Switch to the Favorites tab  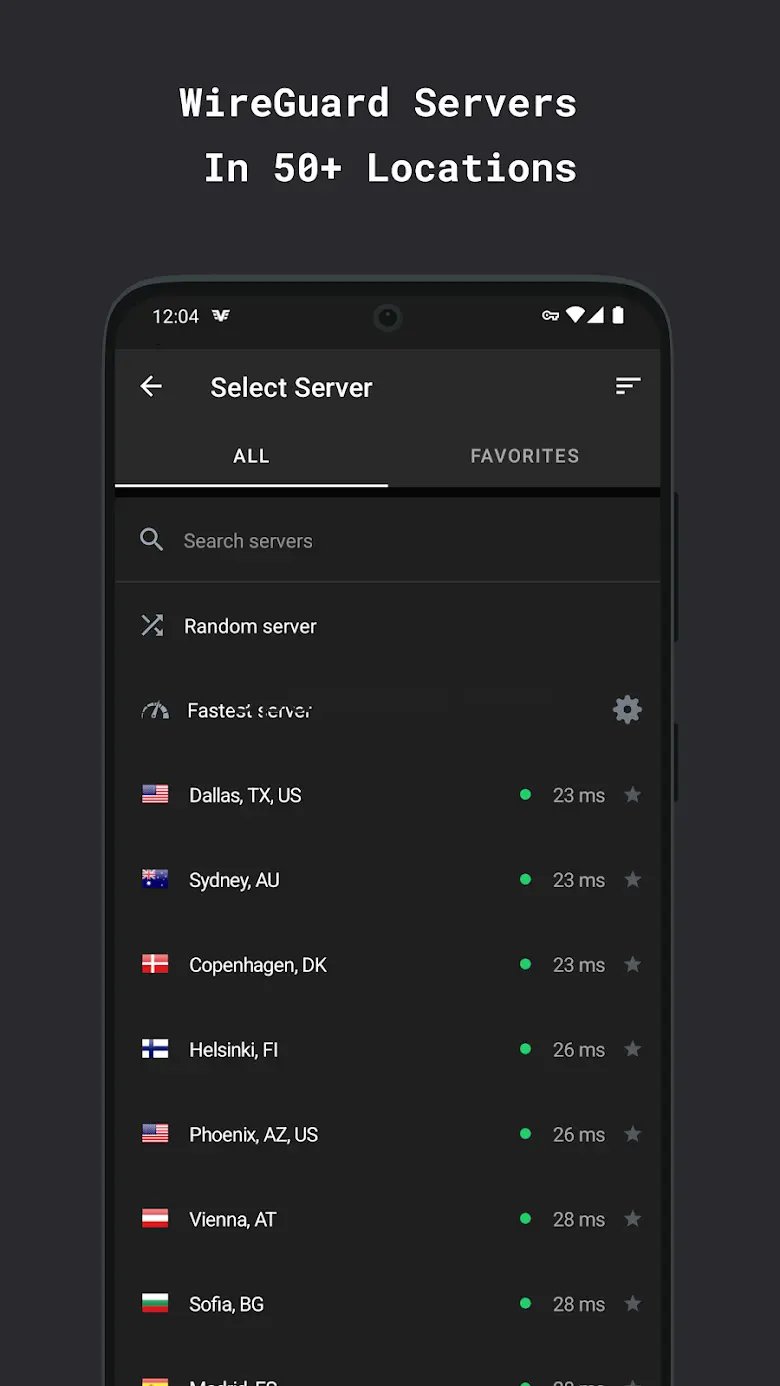click(x=524, y=456)
